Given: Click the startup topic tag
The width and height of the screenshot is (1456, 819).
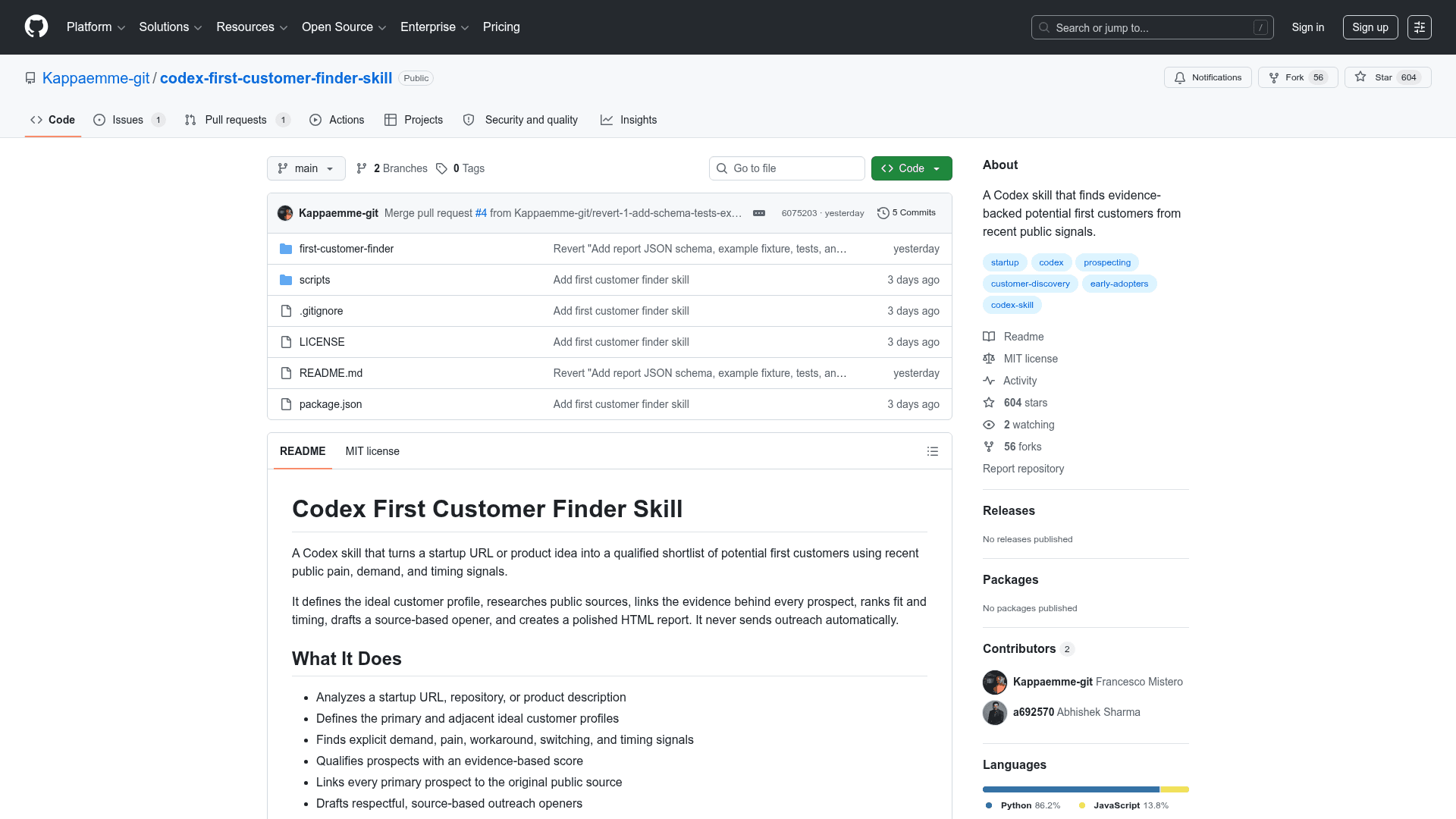Looking at the screenshot, I should click(x=1005, y=262).
